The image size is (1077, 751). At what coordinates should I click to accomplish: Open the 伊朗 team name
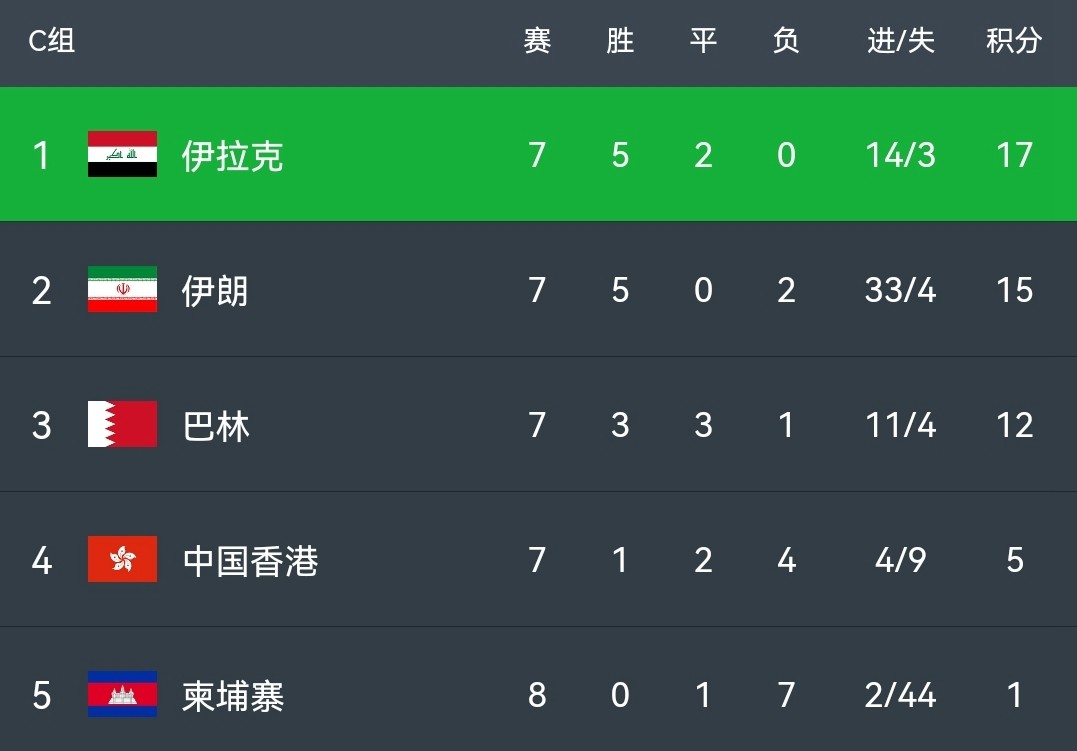coord(215,290)
